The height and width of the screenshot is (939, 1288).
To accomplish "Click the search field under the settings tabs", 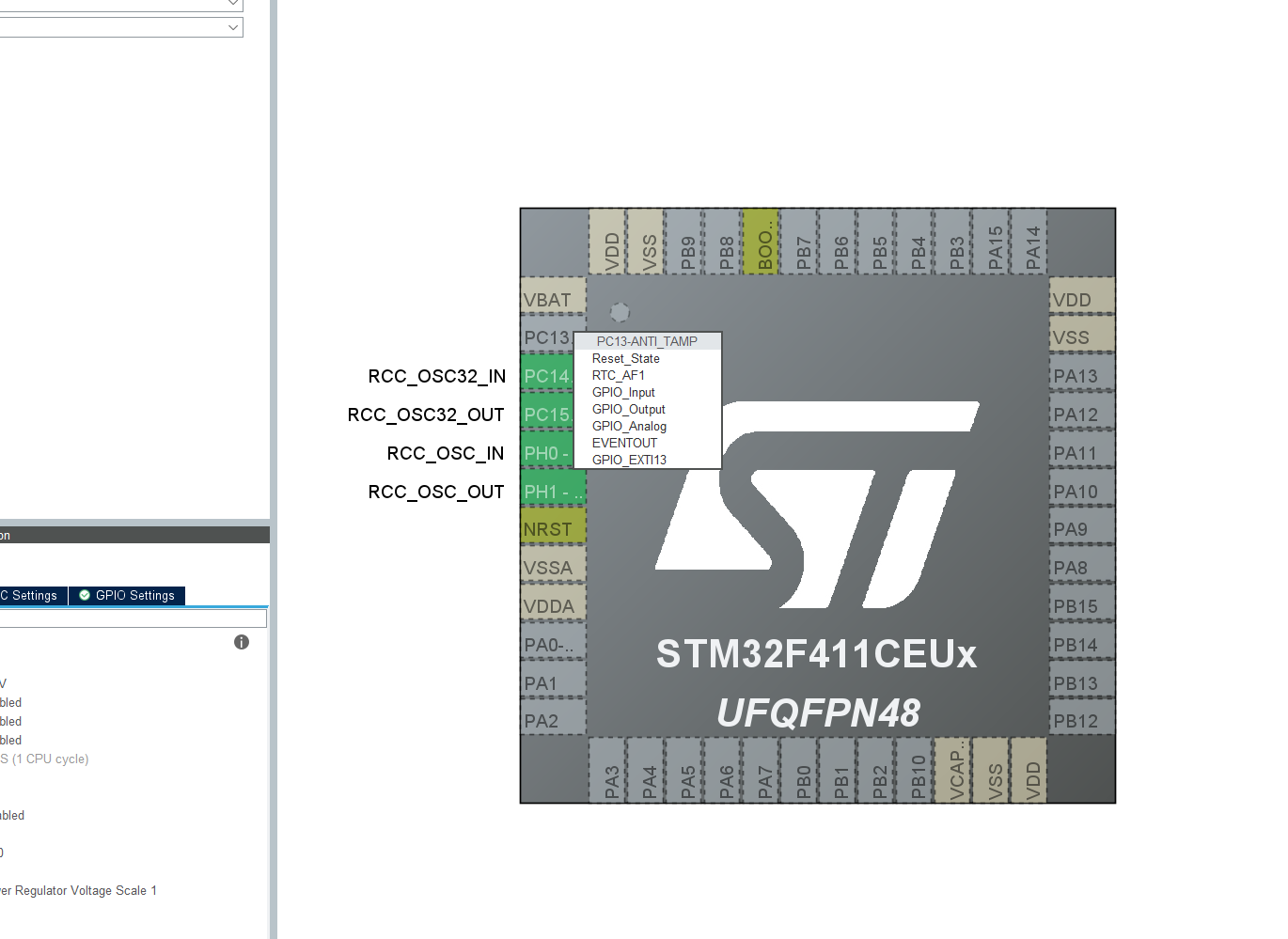I will [x=134, y=618].
